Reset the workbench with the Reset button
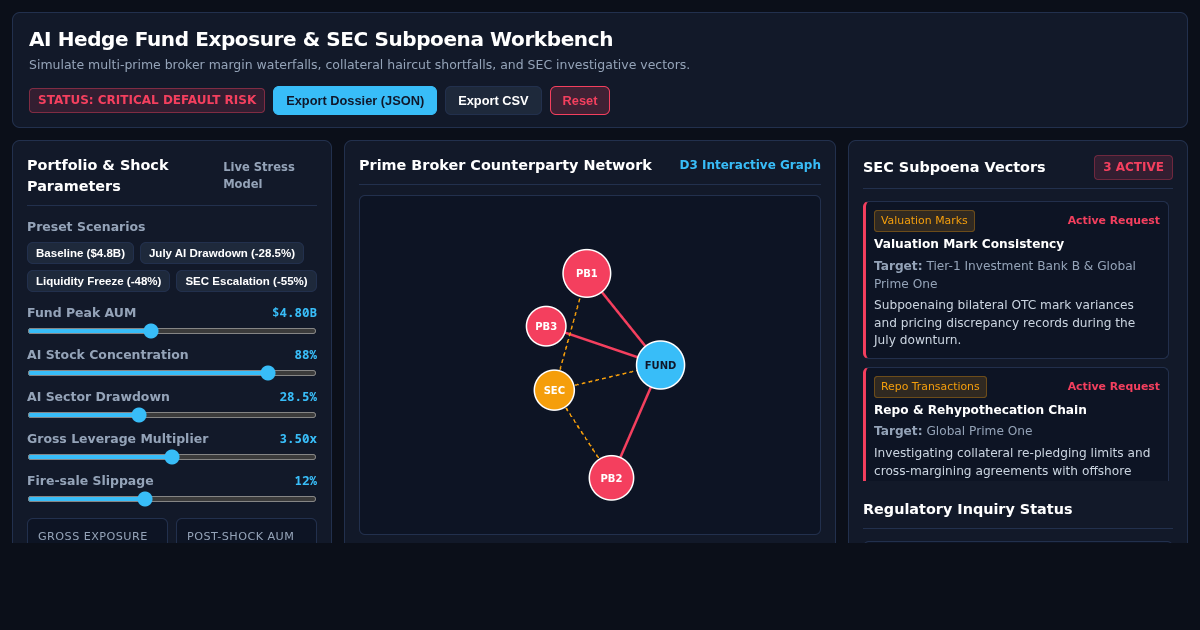1200x630 pixels. click(x=580, y=100)
